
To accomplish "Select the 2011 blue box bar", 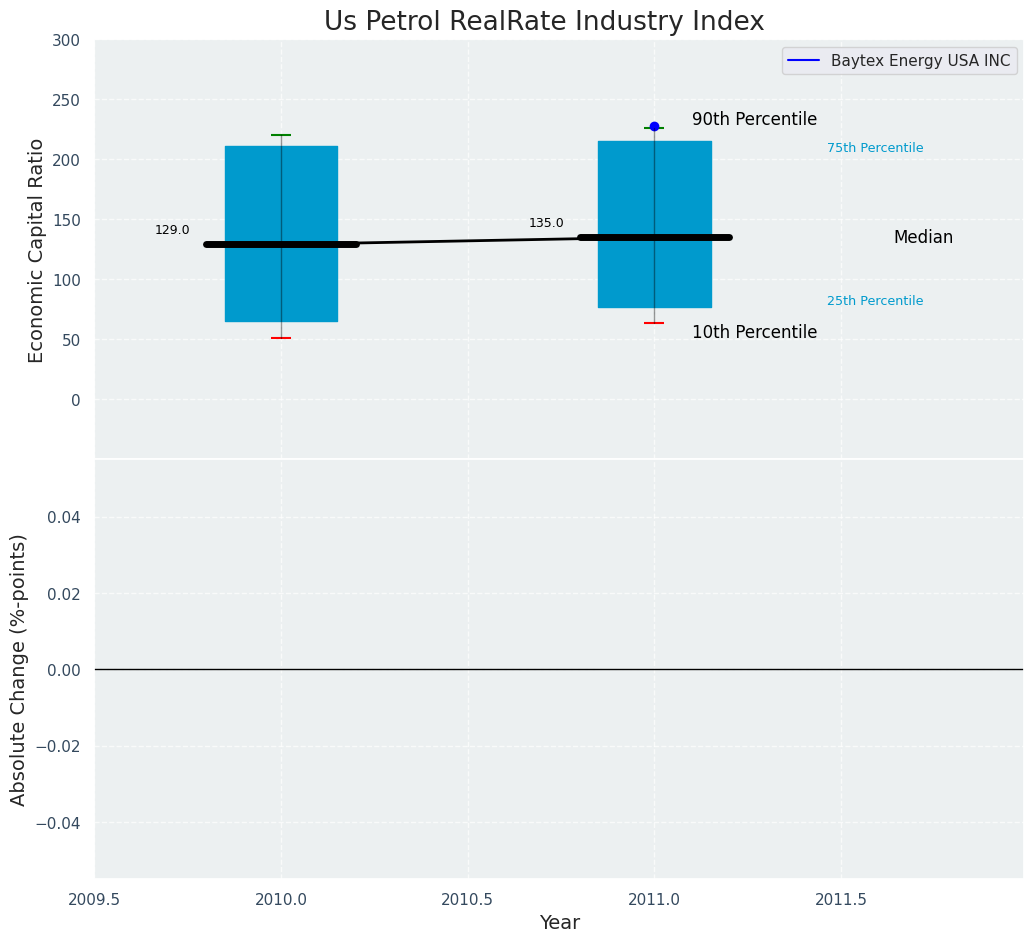I will pos(655,224).
